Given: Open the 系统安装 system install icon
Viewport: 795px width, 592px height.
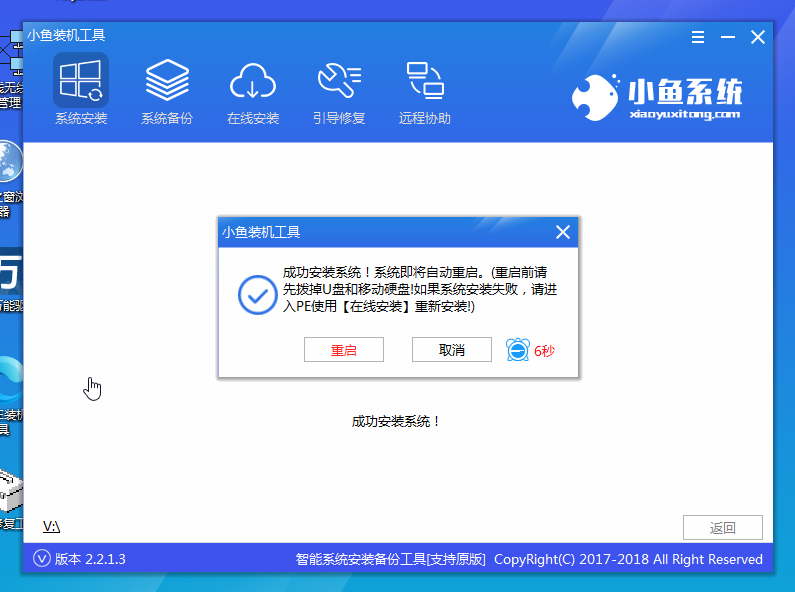Looking at the screenshot, I should pos(81,91).
